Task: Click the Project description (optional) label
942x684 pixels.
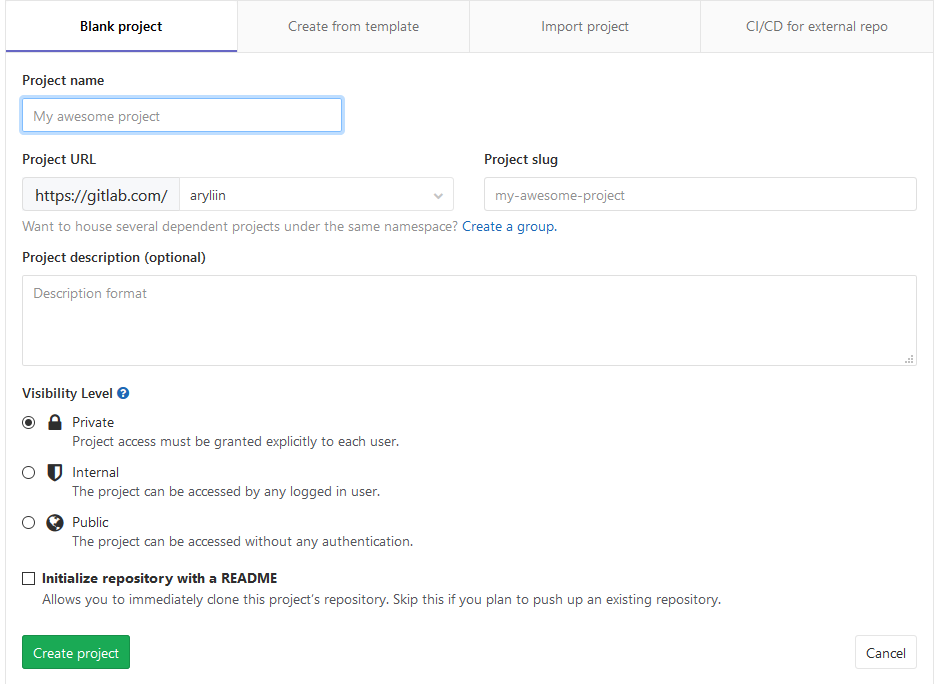Action: 114,258
